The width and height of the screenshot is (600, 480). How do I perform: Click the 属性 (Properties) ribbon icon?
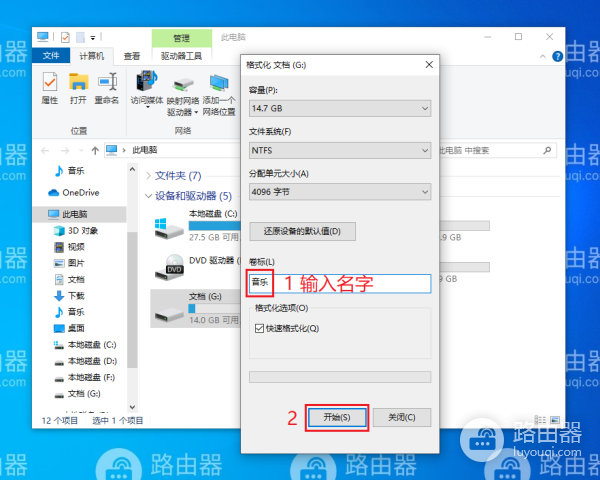pos(50,88)
